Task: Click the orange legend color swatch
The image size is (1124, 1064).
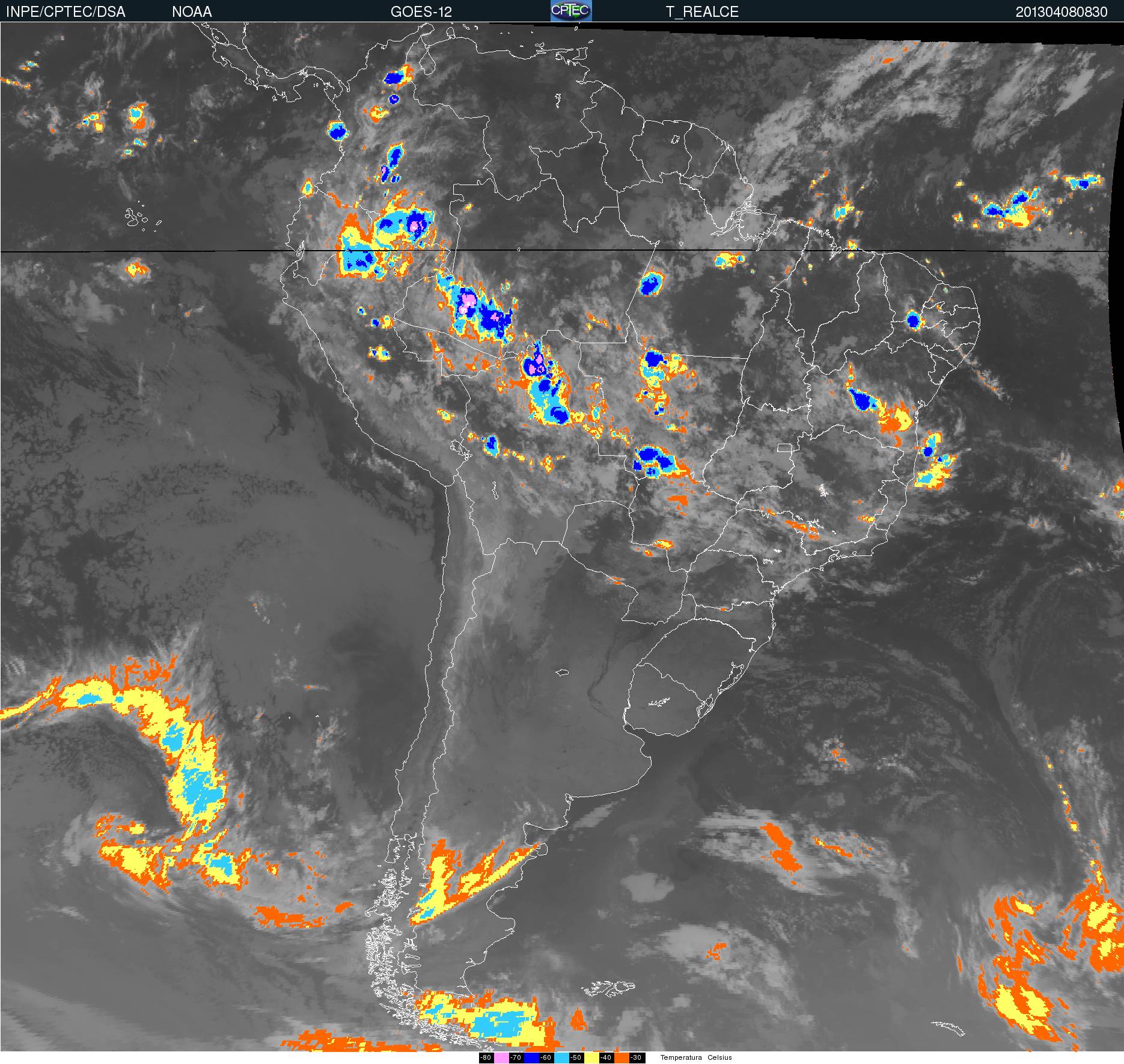Action: pos(622,1058)
